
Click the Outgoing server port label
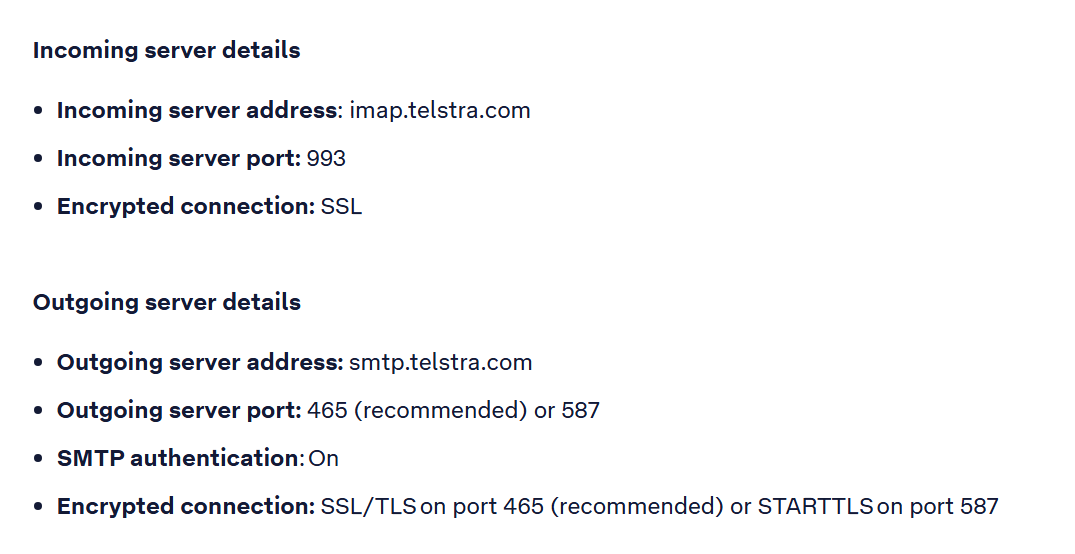179,411
